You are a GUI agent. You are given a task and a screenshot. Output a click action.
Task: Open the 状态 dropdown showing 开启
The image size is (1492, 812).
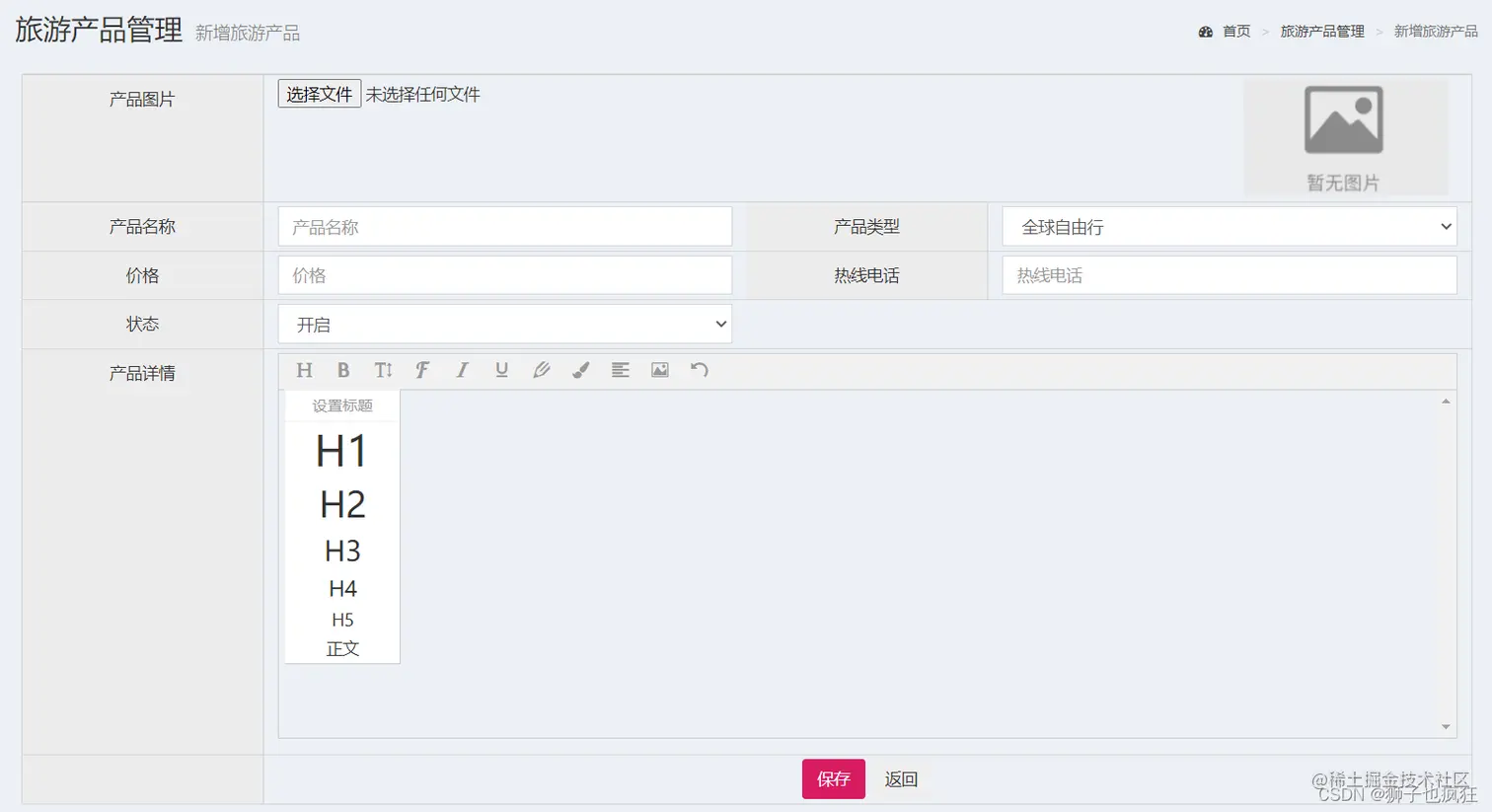coord(504,325)
